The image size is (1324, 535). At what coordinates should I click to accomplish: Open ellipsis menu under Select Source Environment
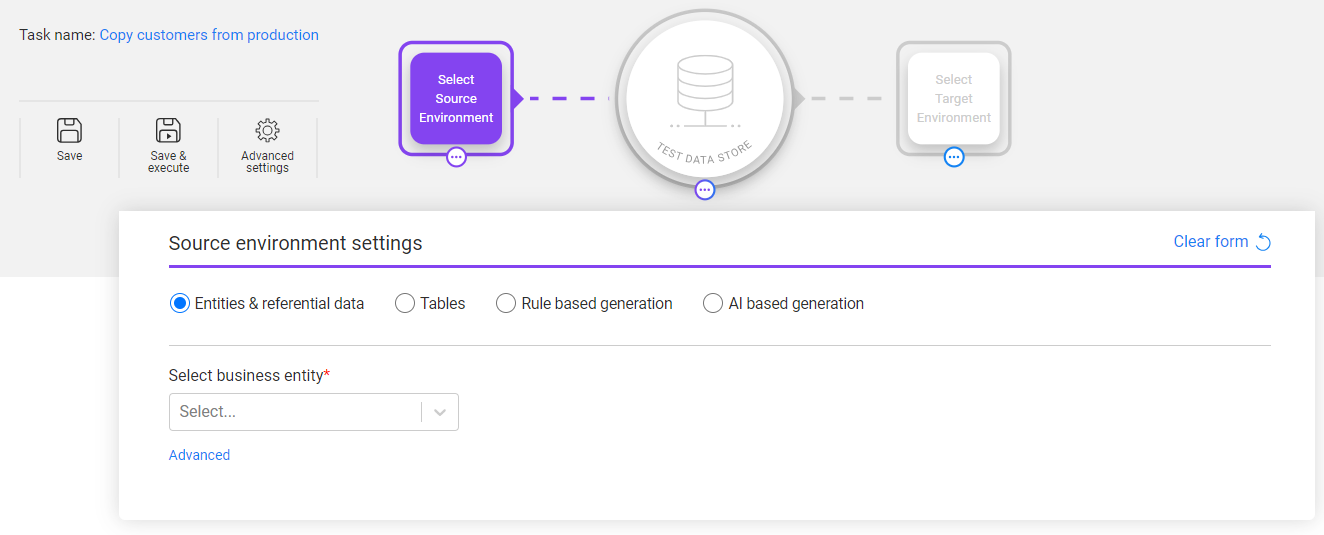(x=456, y=157)
